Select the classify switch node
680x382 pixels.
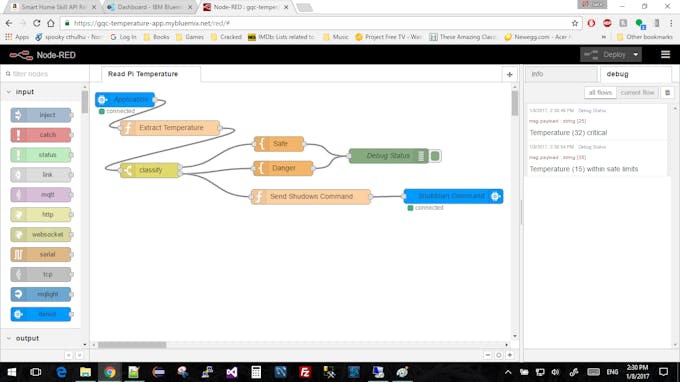(150, 170)
